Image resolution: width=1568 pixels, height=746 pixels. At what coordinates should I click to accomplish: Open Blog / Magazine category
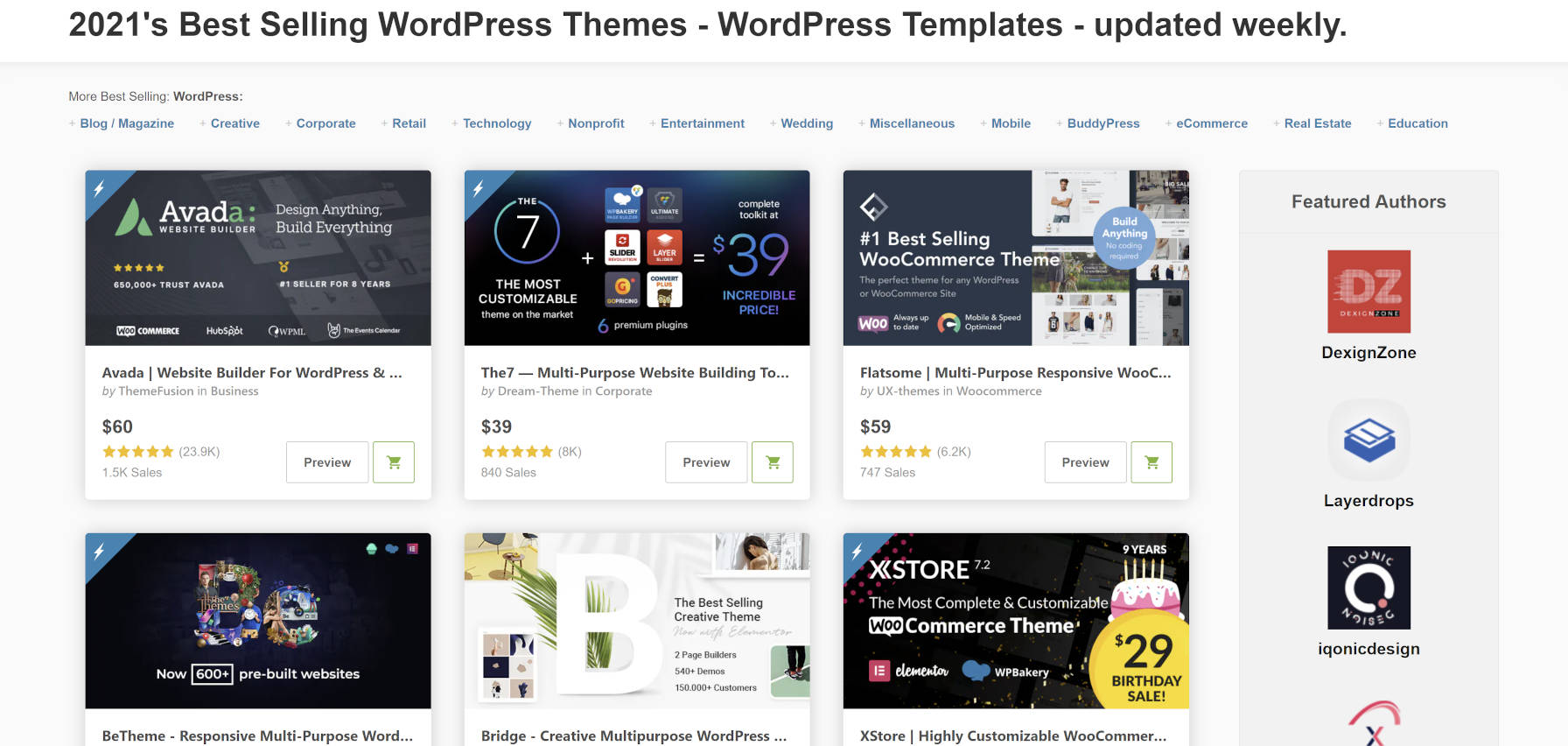tap(127, 123)
